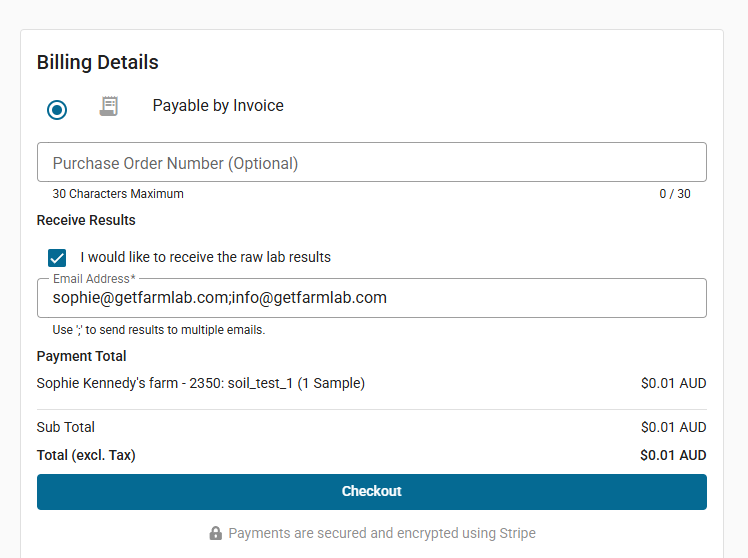Click the Billing Details heading
The image size is (748, 558).
coord(97,62)
